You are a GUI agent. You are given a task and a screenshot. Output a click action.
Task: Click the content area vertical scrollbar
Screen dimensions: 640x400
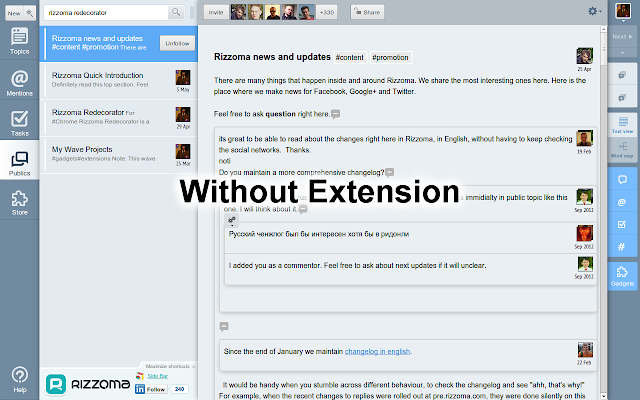pos(603,212)
